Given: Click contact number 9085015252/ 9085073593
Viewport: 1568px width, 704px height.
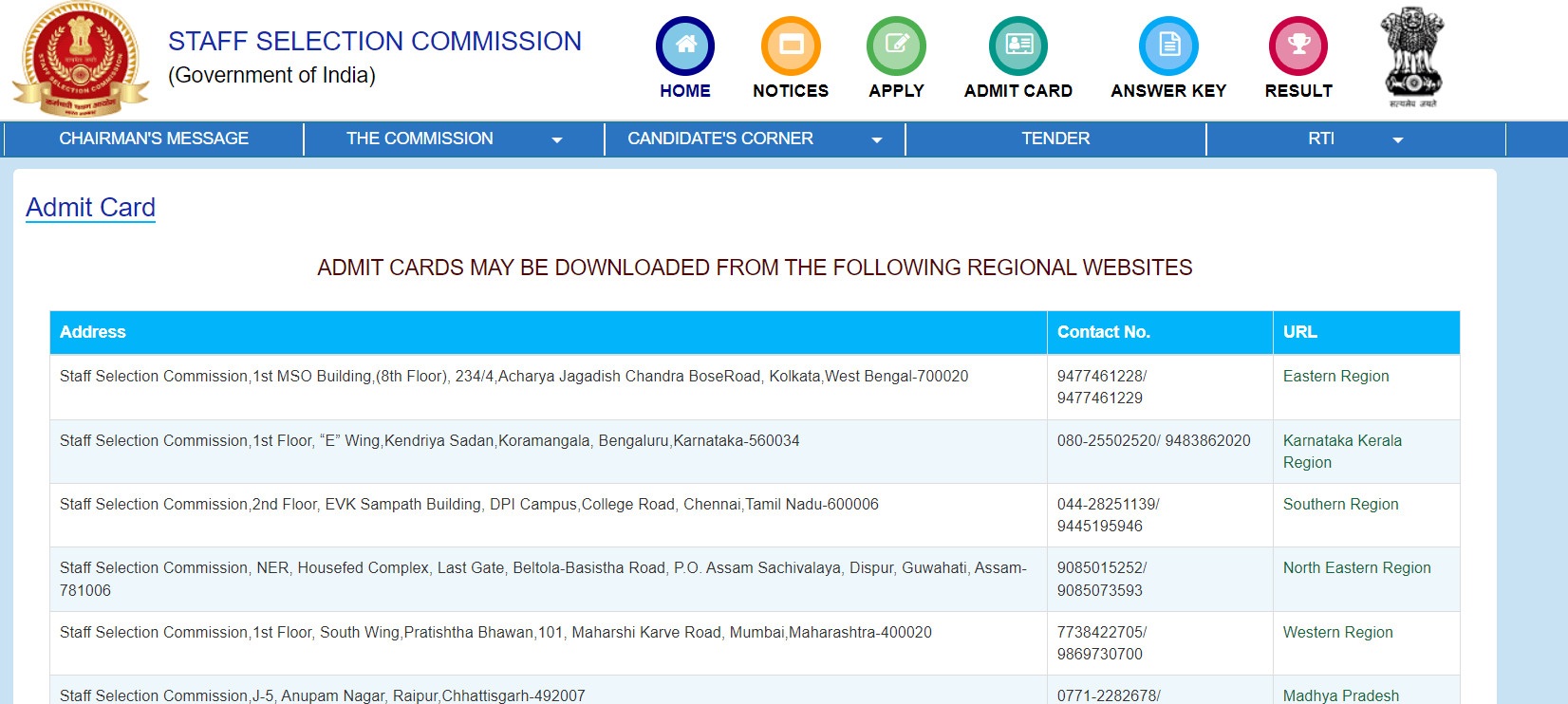Looking at the screenshot, I should tap(1102, 579).
